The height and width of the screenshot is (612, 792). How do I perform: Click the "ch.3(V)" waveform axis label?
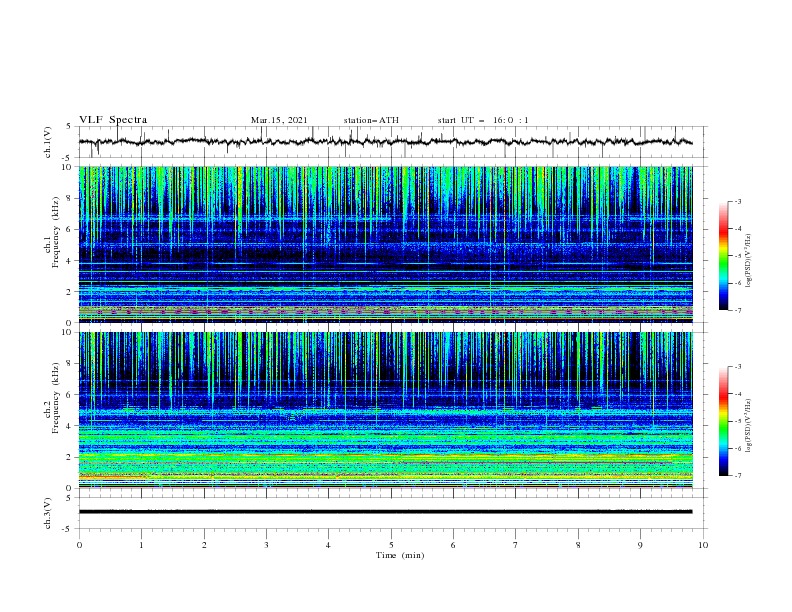pyautogui.click(x=48, y=513)
